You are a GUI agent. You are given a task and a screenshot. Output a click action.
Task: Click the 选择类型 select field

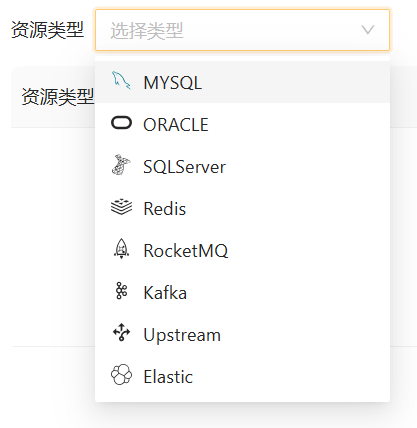242,30
